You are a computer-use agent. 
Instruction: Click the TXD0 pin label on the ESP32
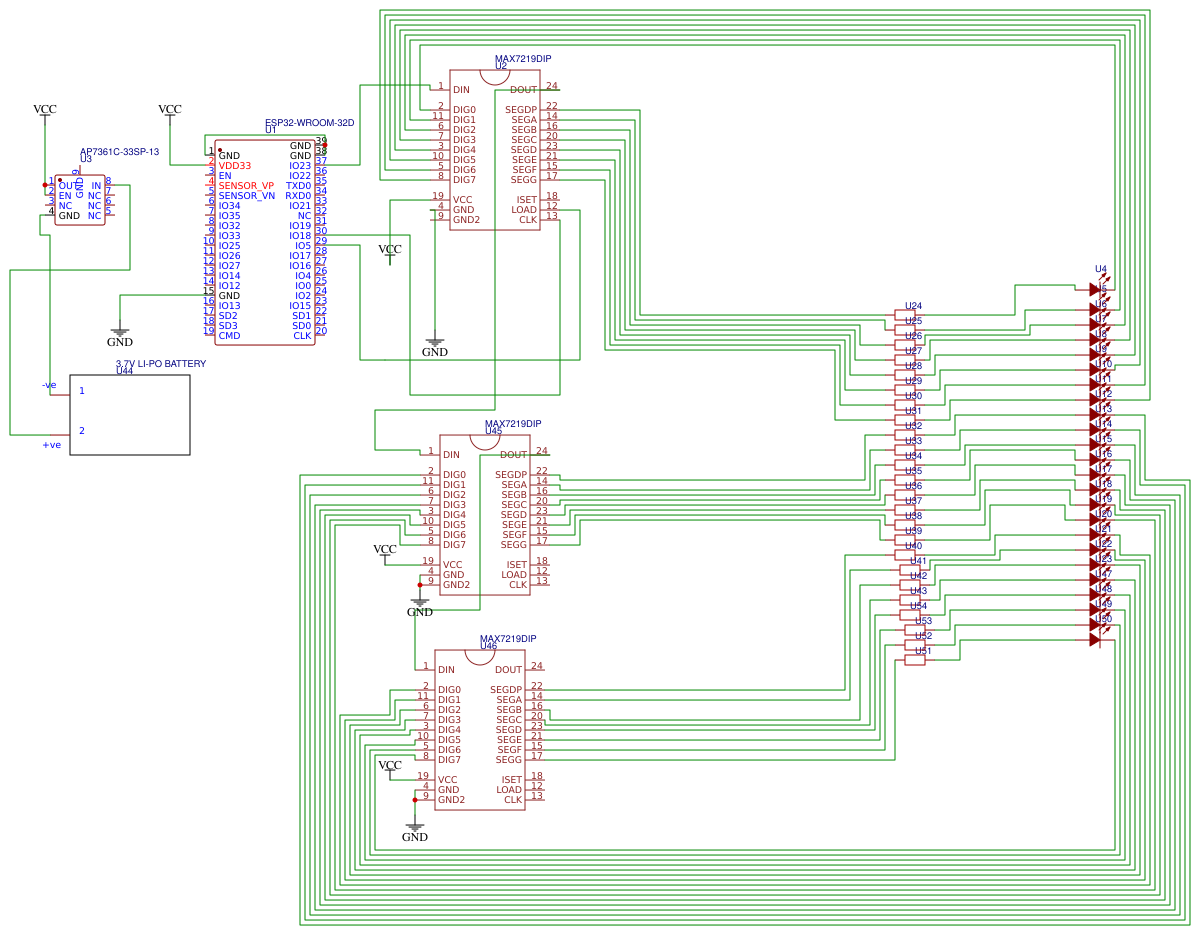point(298,186)
